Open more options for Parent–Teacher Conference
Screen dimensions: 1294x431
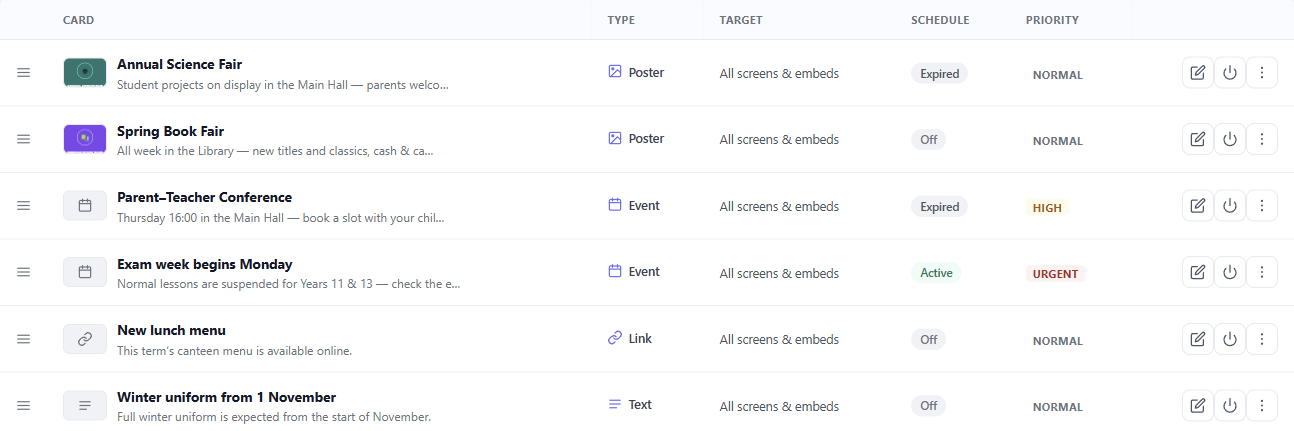point(1262,206)
